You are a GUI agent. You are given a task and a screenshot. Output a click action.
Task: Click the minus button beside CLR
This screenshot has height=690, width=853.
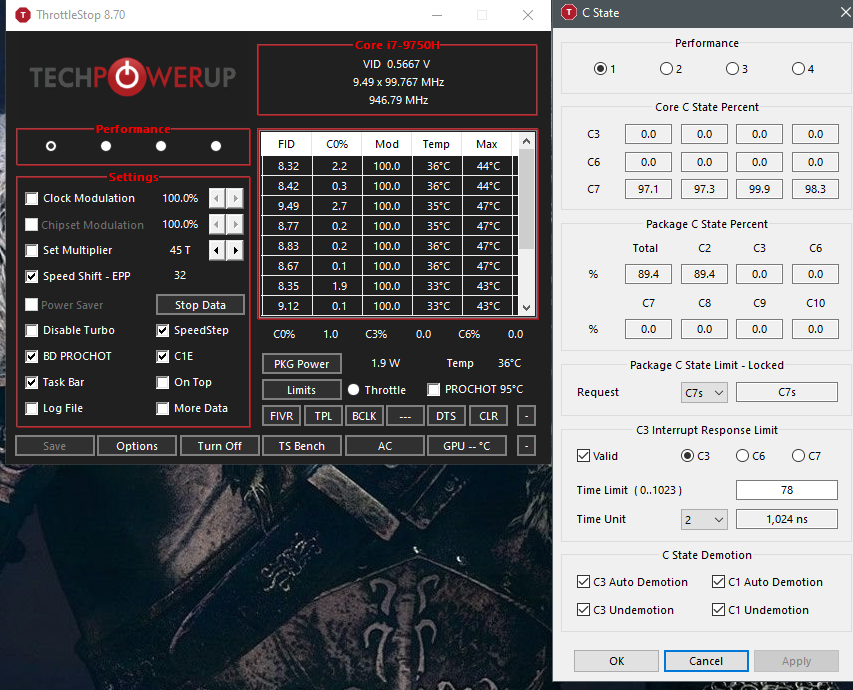[526, 416]
